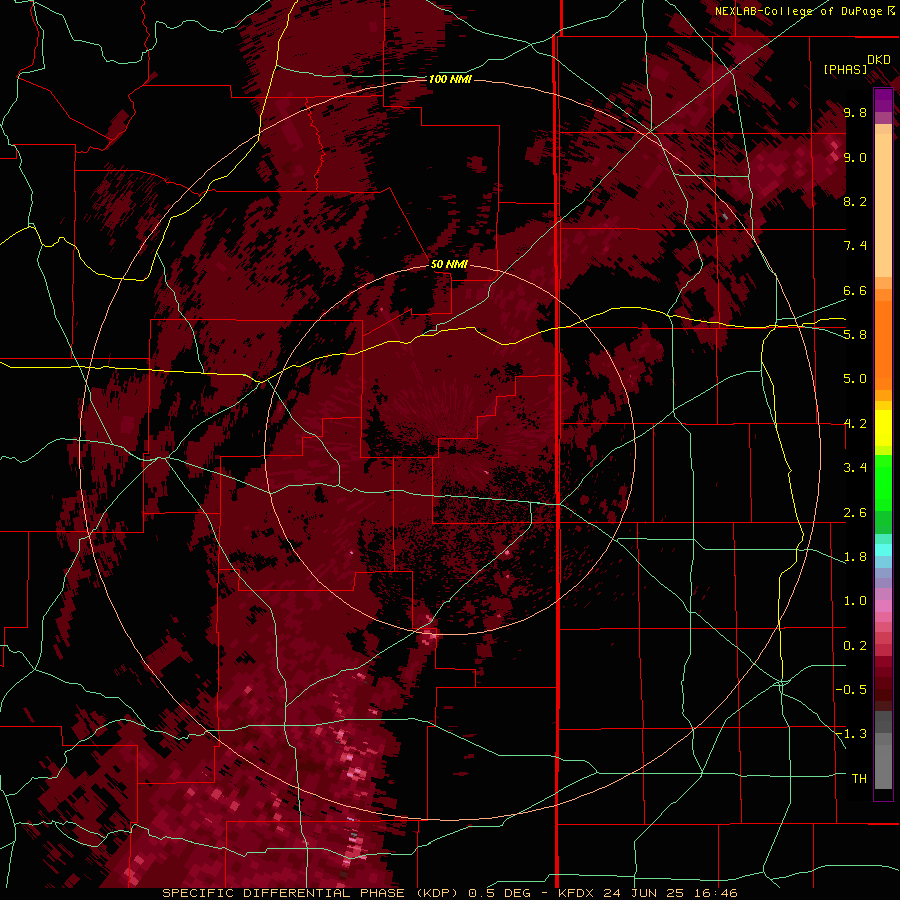This screenshot has height=900, width=900.
Task: Click the KFDX 24 JUN 25 16:46 timestamp
Action: (649, 893)
